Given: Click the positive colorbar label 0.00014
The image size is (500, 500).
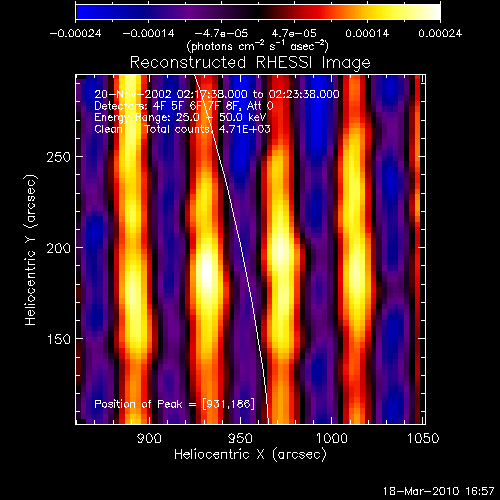Looking at the screenshot, I should click(367, 33).
